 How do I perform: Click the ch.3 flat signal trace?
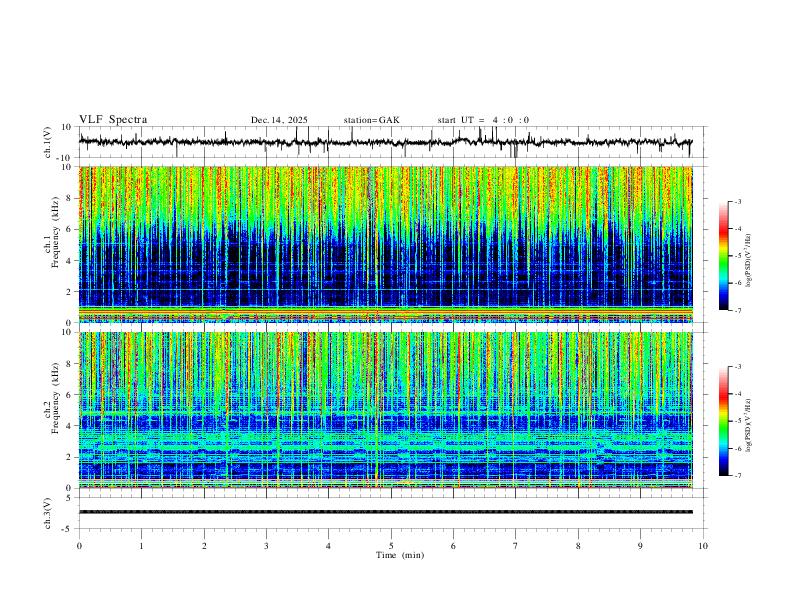tap(386, 512)
